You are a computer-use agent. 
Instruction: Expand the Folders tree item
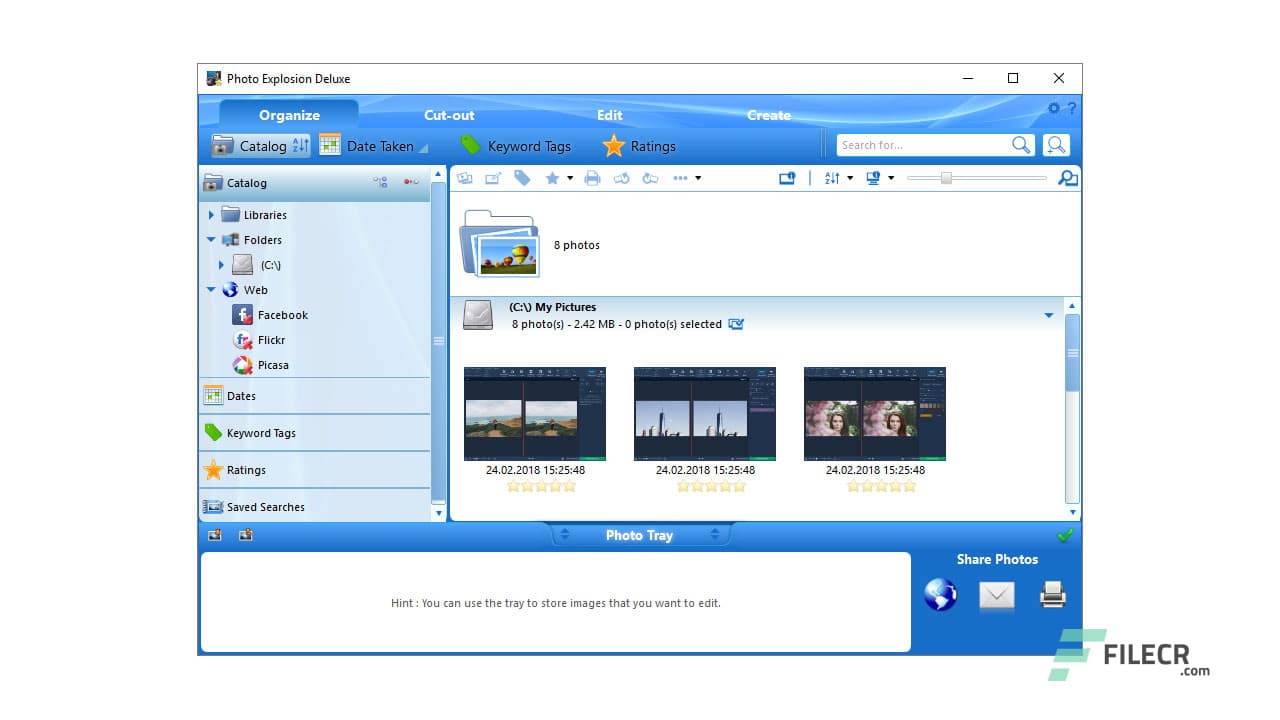pos(210,240)
